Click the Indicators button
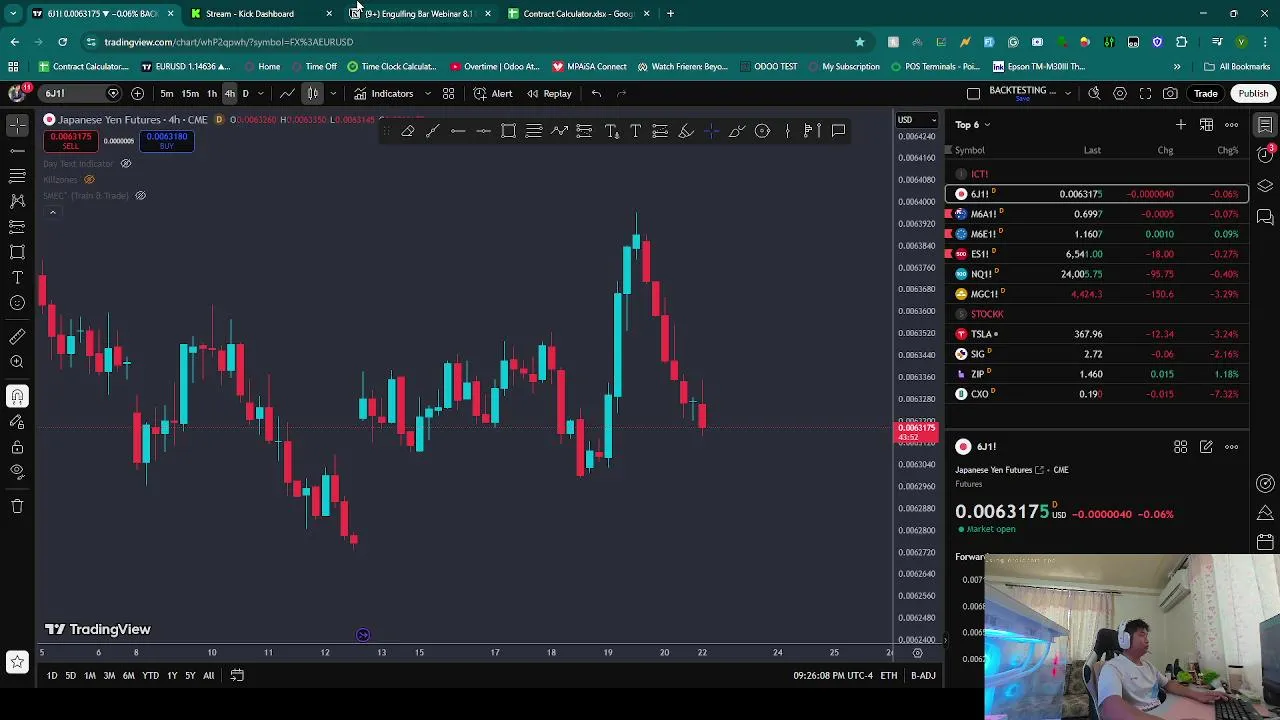 point(383,93)
